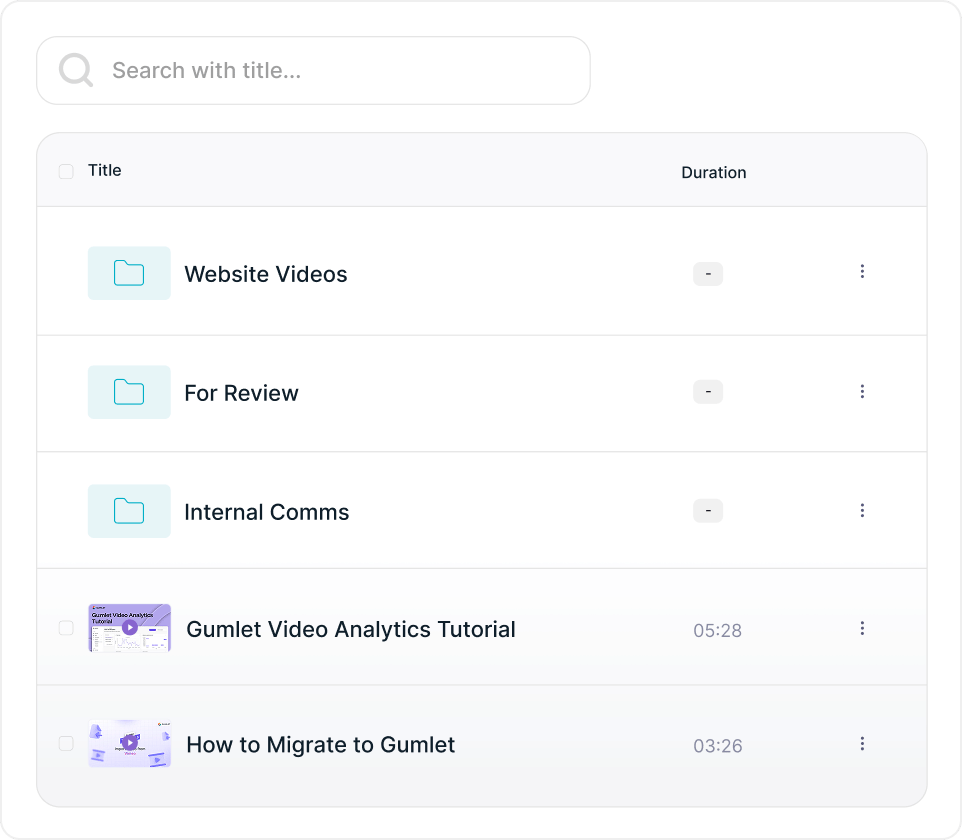Click the Internal Comms folder icon
The width and height of the screenshot is (962, 840).
pos(129,510)
